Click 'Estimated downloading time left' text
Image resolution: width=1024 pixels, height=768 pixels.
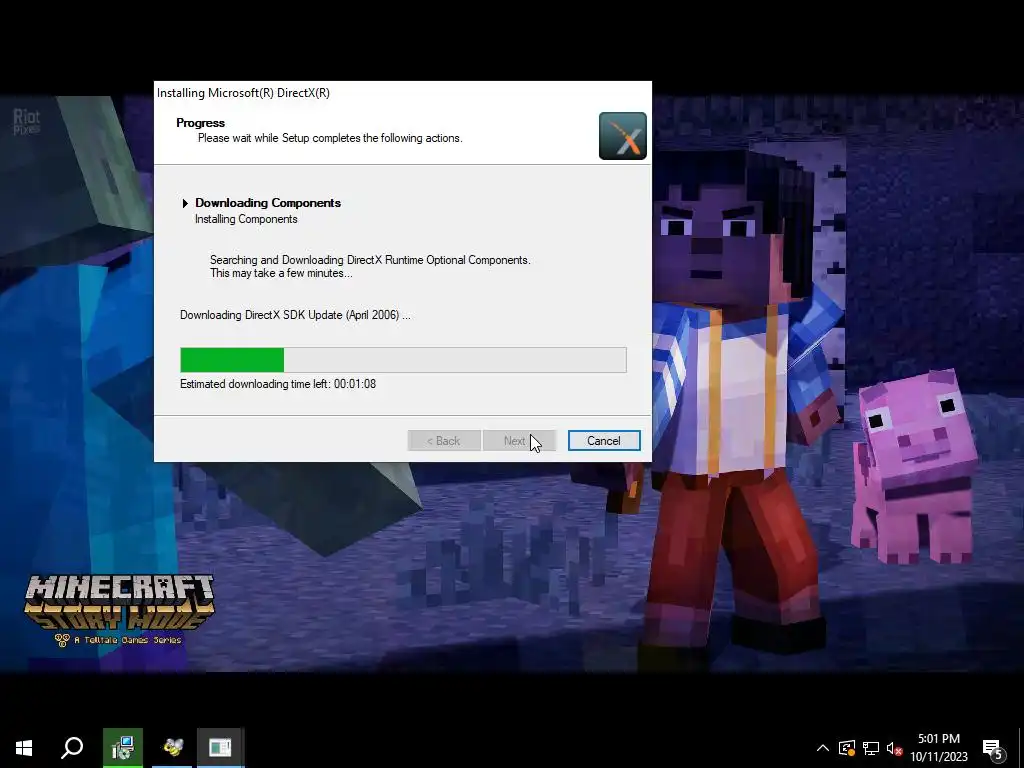click(278, 384)
